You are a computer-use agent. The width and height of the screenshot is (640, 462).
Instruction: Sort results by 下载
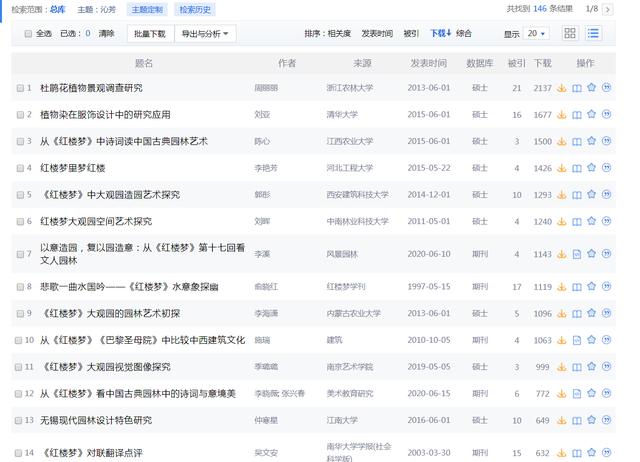point(441,33)
